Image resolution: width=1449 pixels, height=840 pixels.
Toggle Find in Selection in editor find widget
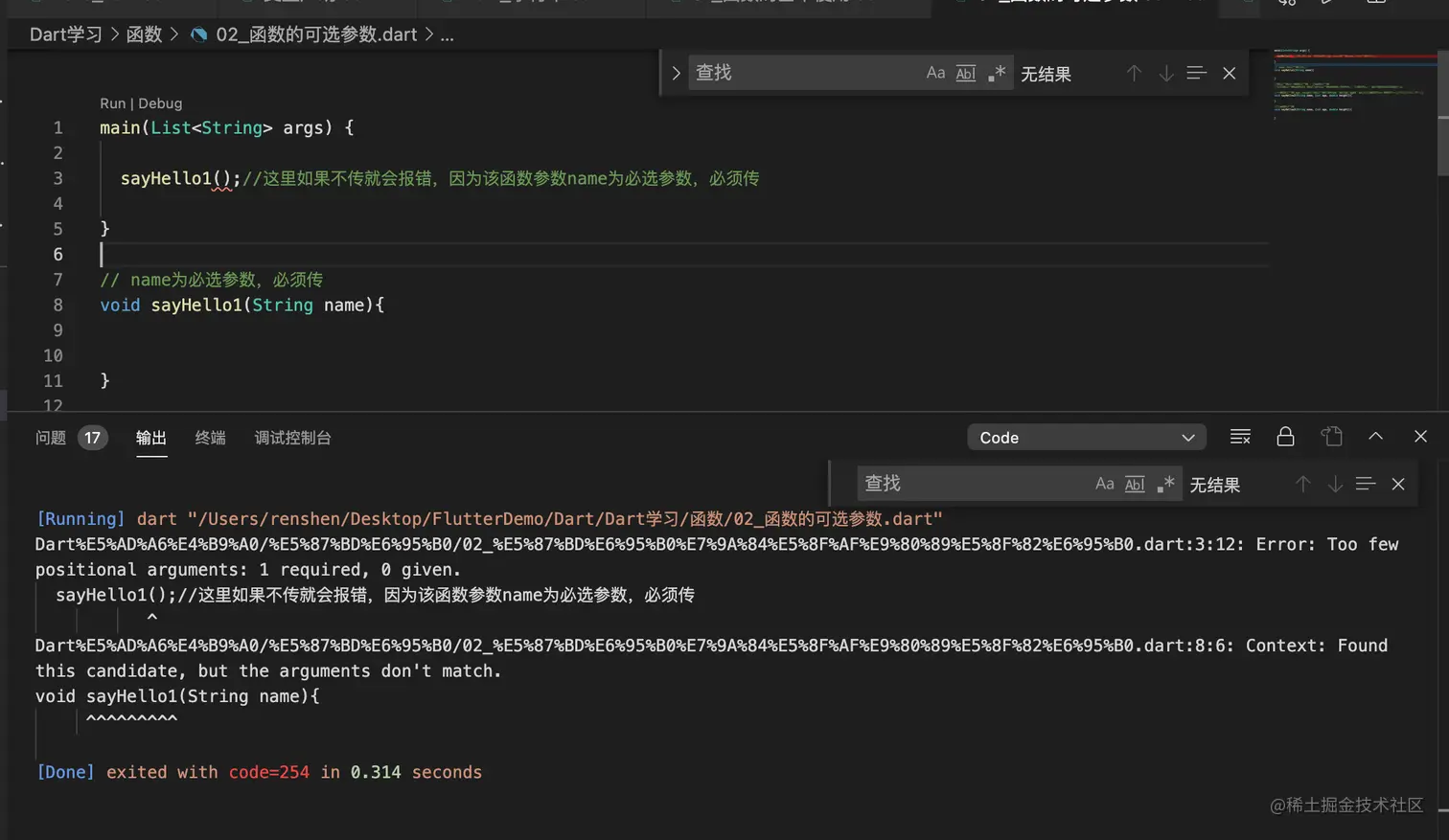(1196, 73)
